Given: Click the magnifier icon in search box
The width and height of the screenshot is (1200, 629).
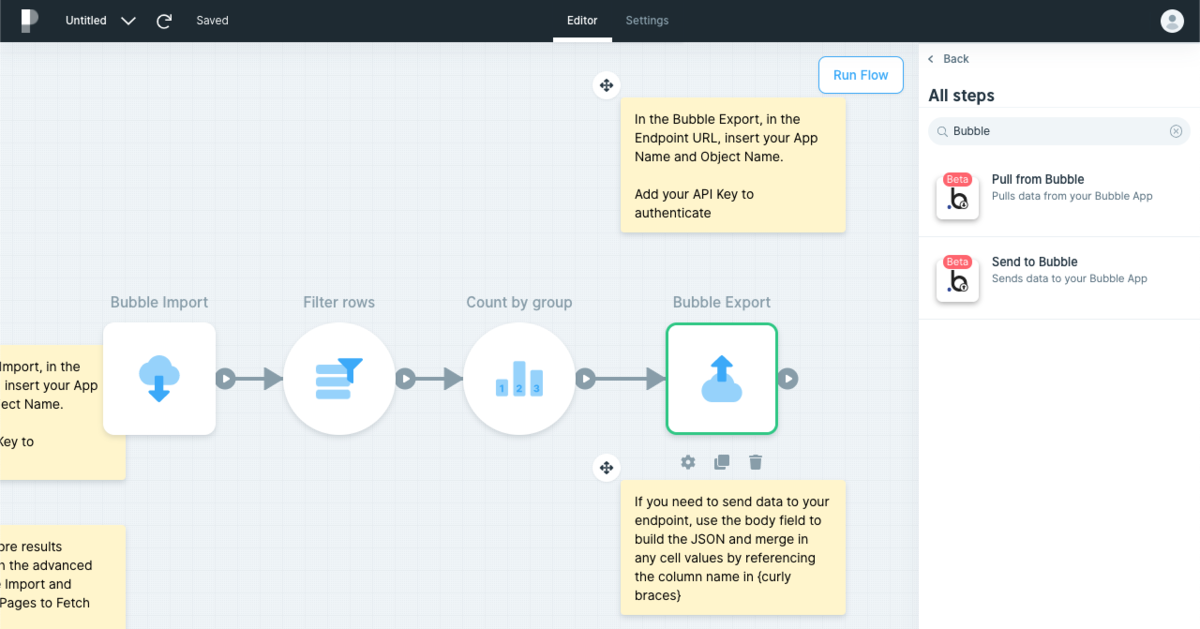Looking at the screenshot, I should click(x=942, y=131).
